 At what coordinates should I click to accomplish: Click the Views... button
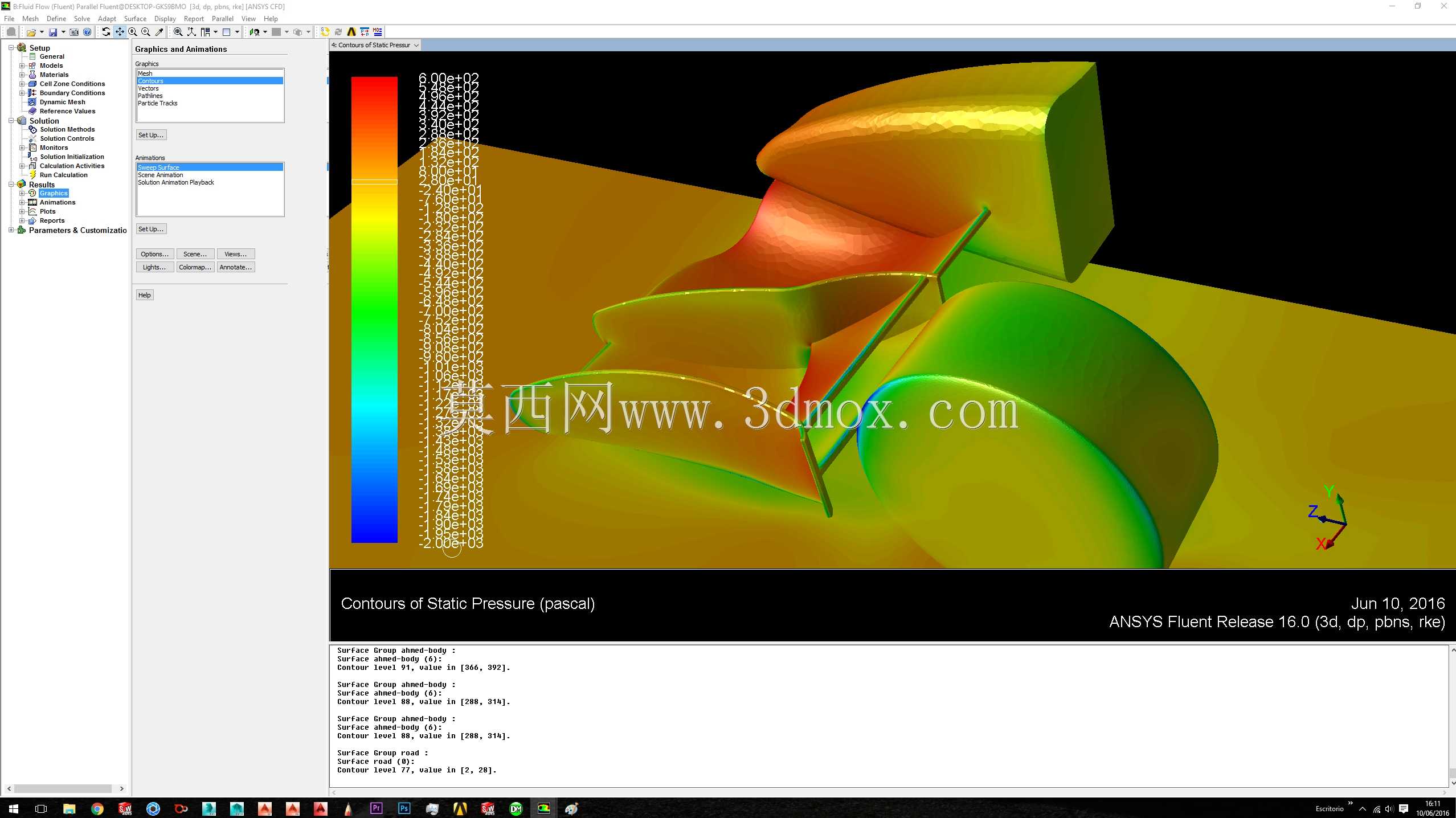point(236,254)
